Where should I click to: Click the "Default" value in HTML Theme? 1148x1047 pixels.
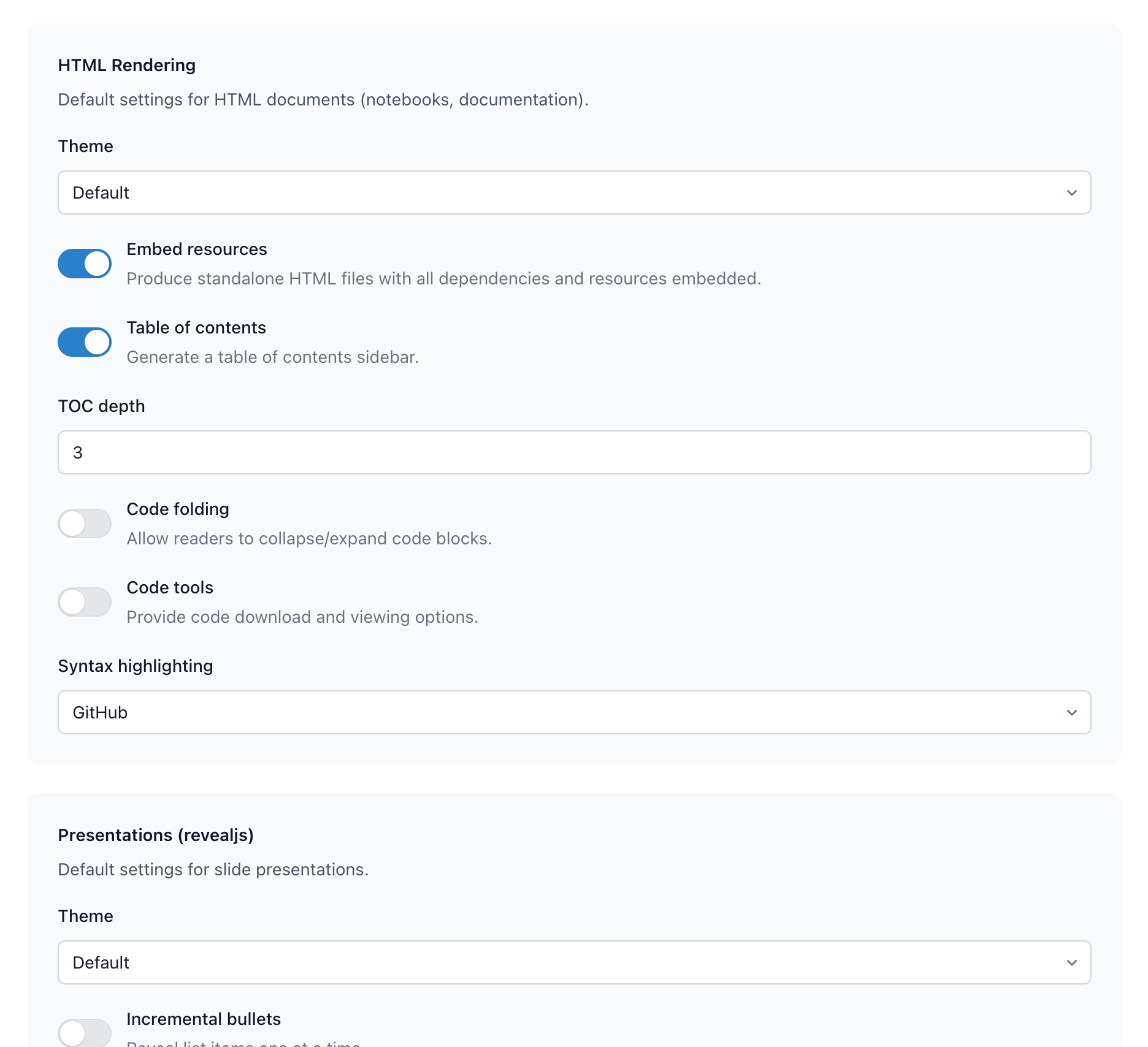100,192
